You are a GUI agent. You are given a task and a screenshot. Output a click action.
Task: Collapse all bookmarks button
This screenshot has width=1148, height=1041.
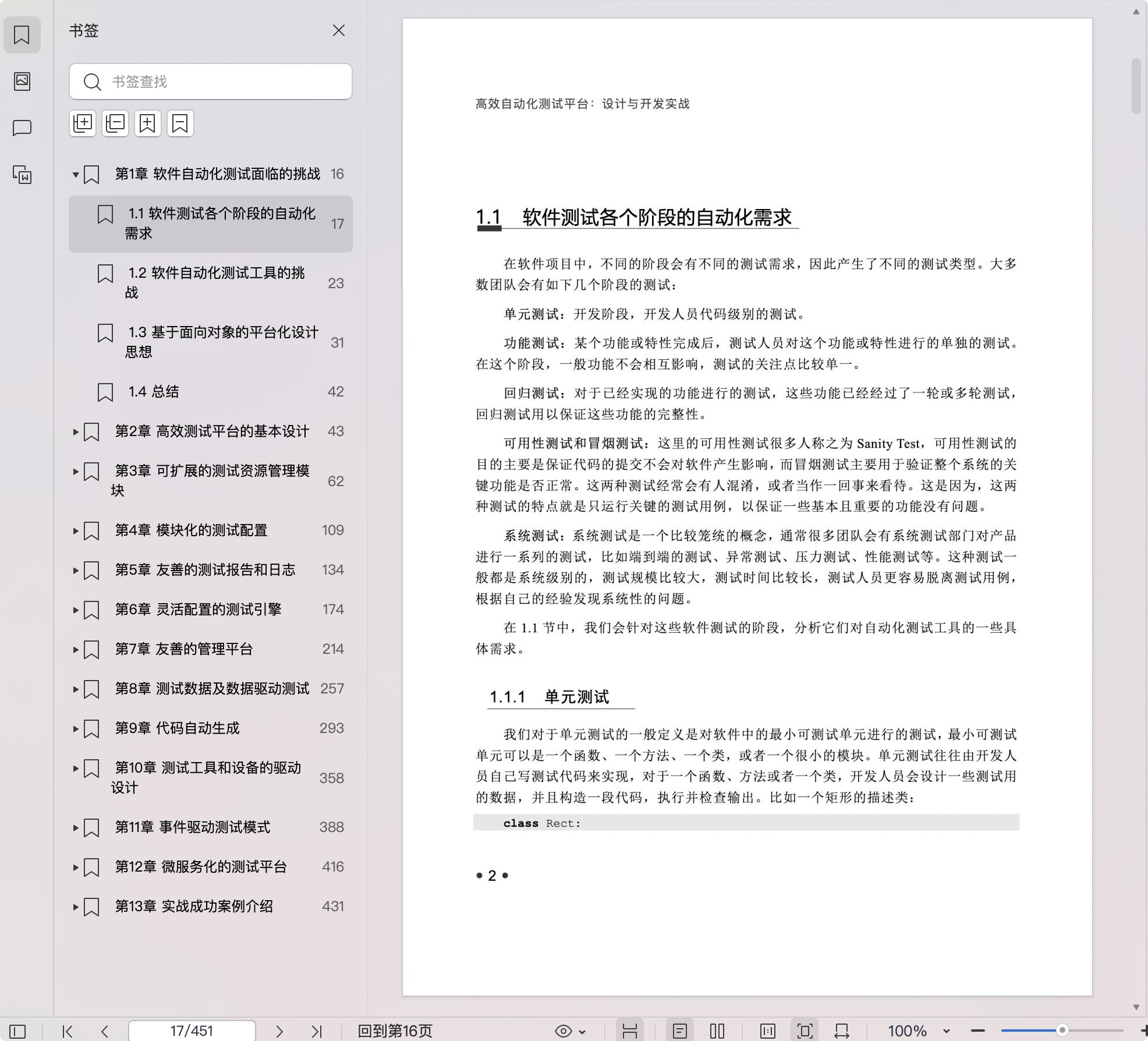[115, 123]
